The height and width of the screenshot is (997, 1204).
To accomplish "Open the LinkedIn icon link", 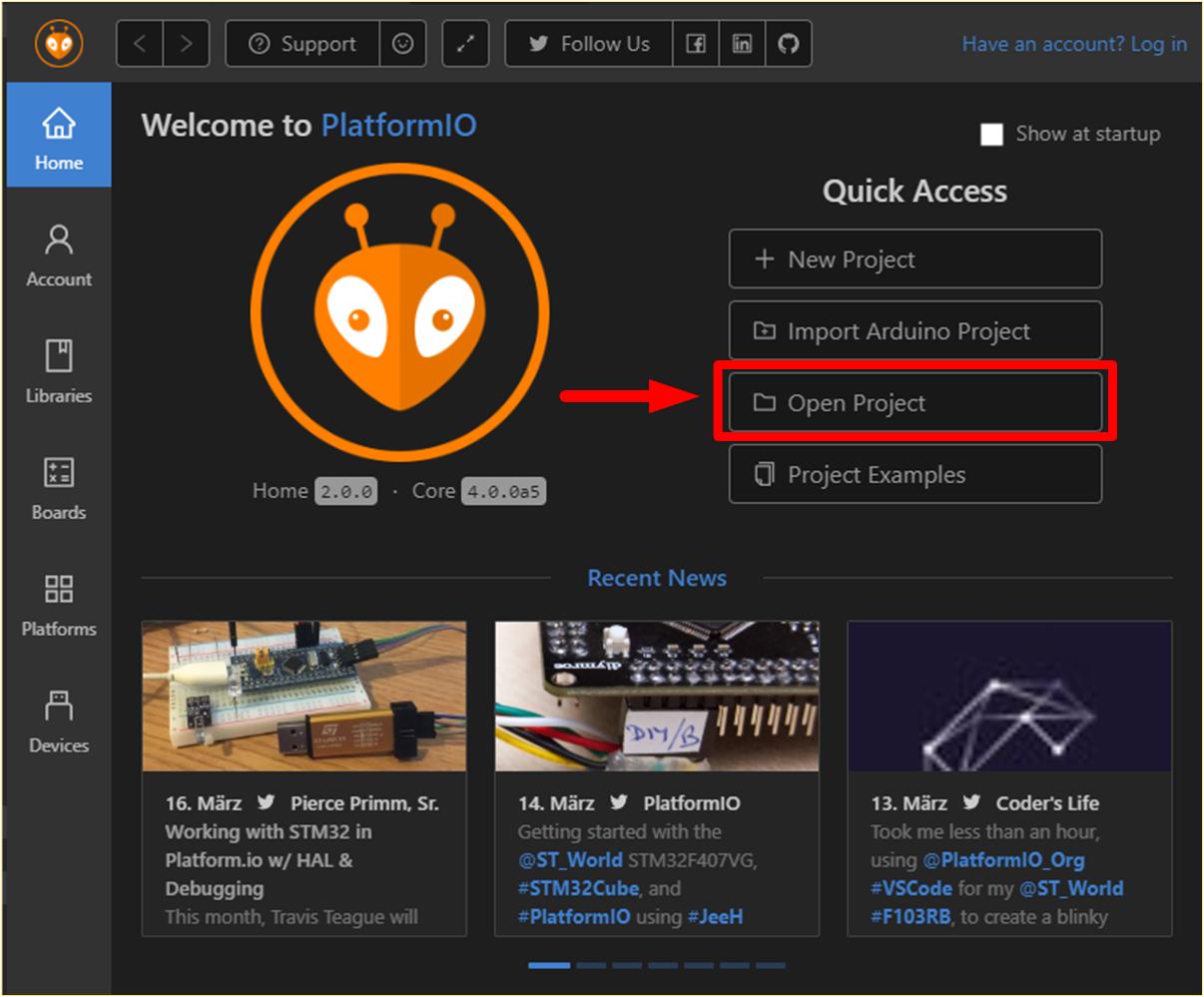I will [742, 44].
